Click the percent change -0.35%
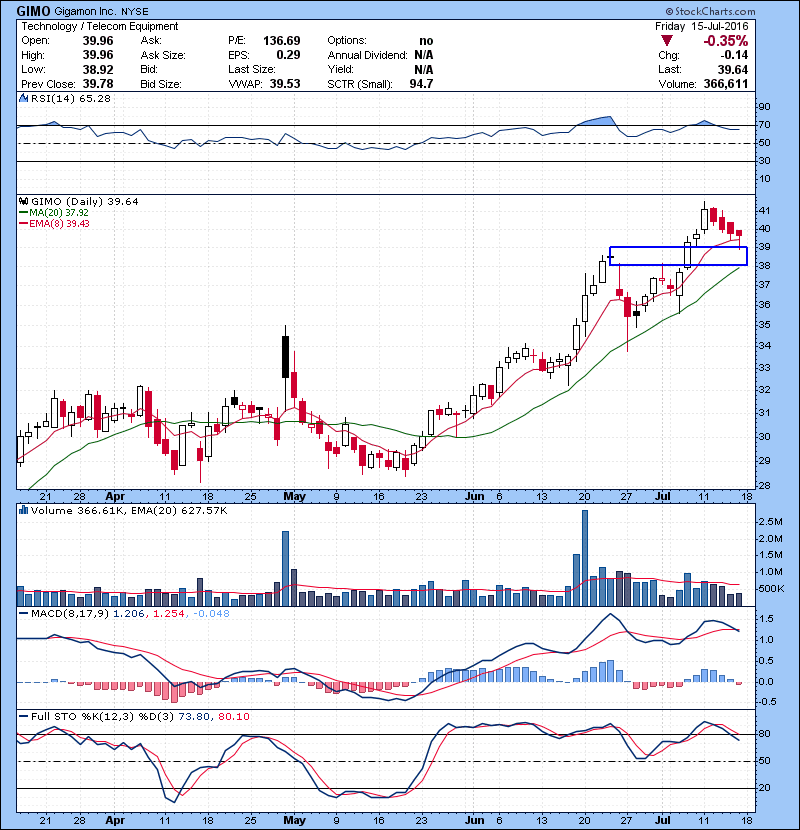 [x=725, y=41]
